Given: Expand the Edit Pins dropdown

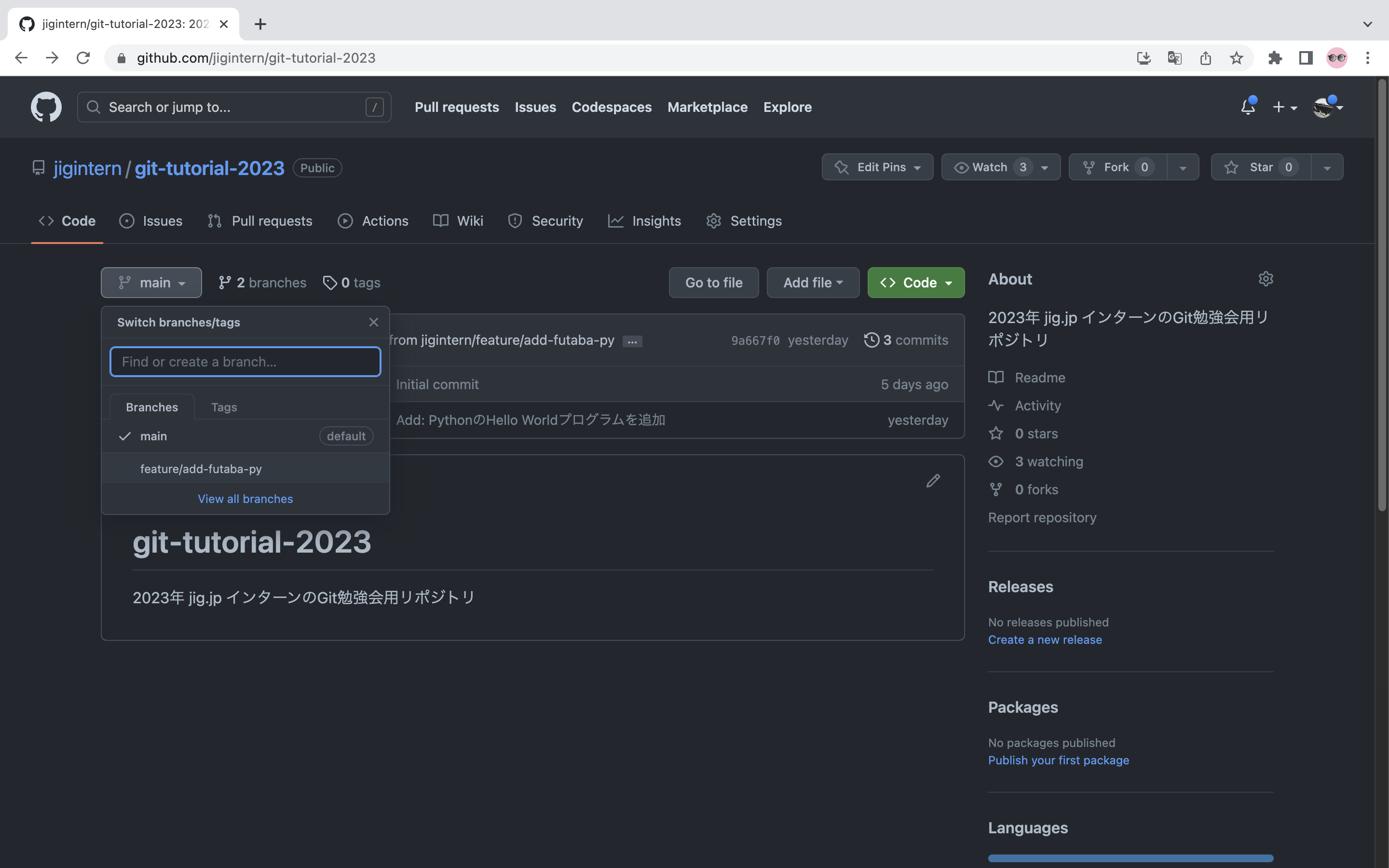Looking at the screenshot, I should coord(877,167).
